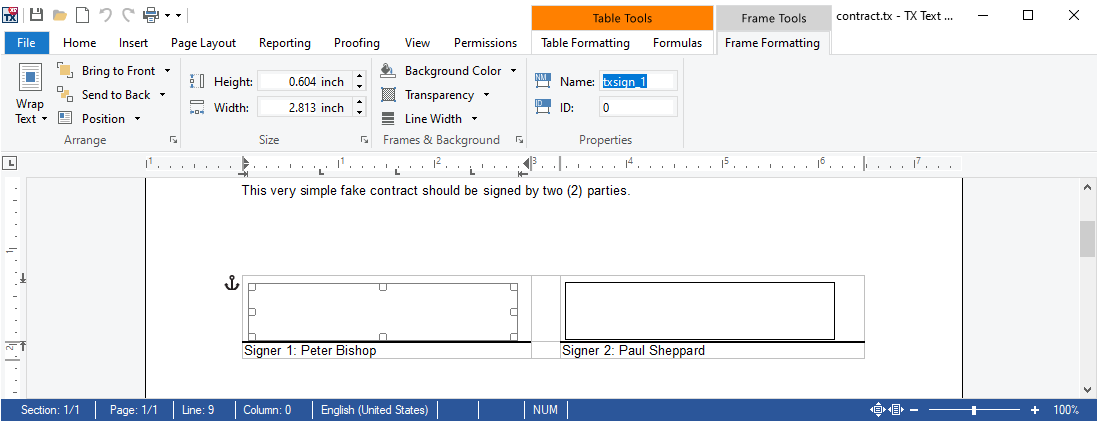Expand the Send to Back dropdown arrow
Viewport: 1098px width, 422px height.
point(162,94)
